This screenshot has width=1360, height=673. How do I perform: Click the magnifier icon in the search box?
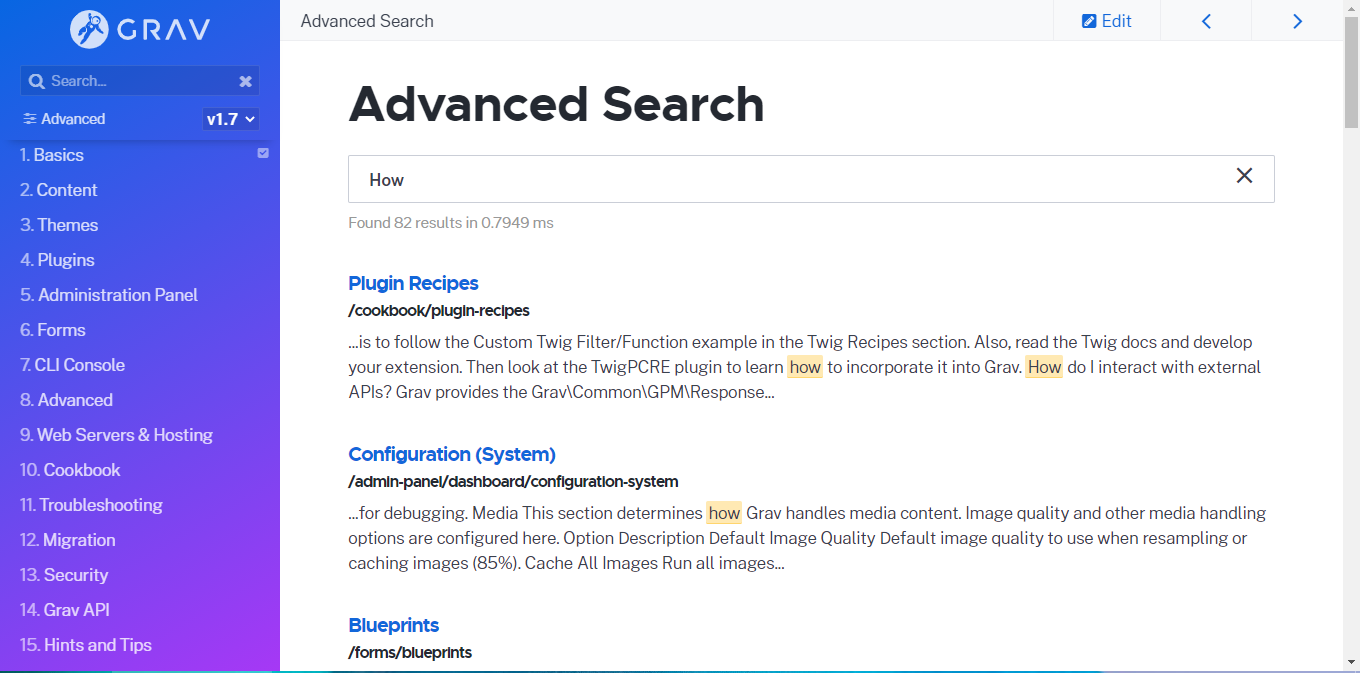click(x=37, y=80)
